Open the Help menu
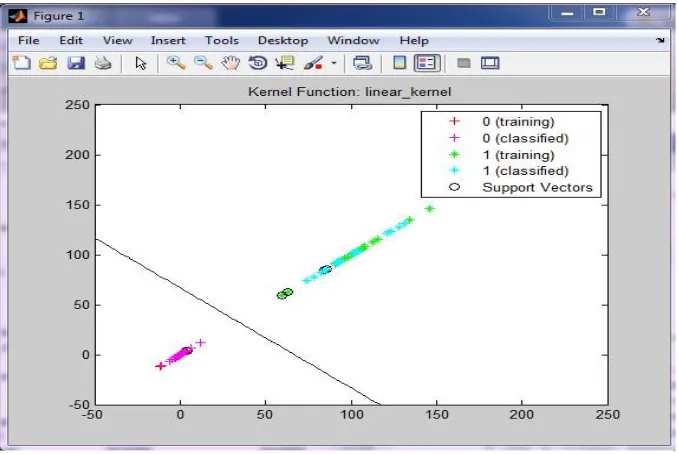Screen dimensions: 678x454 [x=414, y=40]
